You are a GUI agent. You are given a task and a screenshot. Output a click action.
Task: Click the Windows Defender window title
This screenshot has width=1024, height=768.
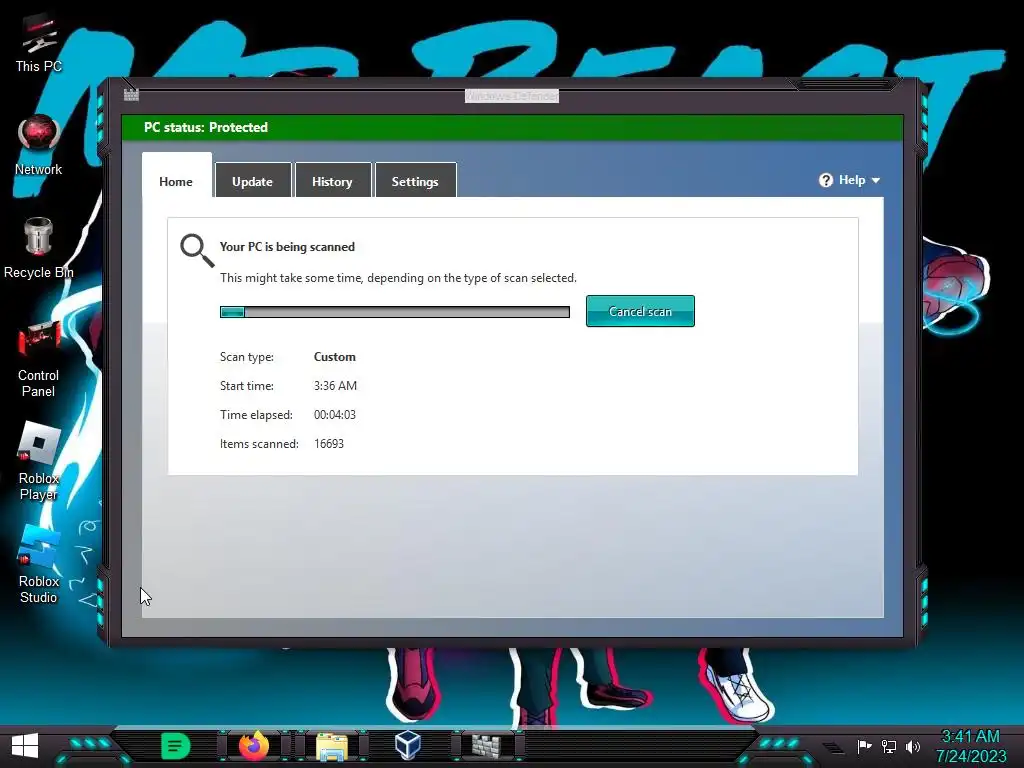point(512,96)
